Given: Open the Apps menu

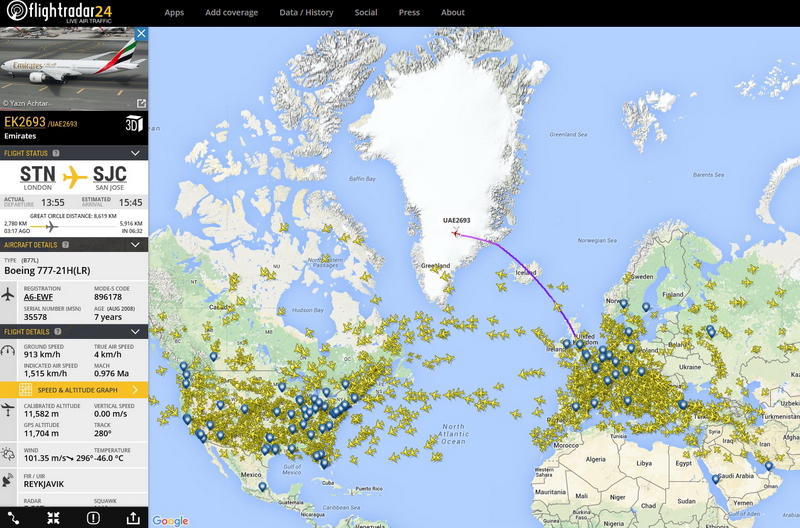Looking at the screenshot, I should tap(174, 12).
